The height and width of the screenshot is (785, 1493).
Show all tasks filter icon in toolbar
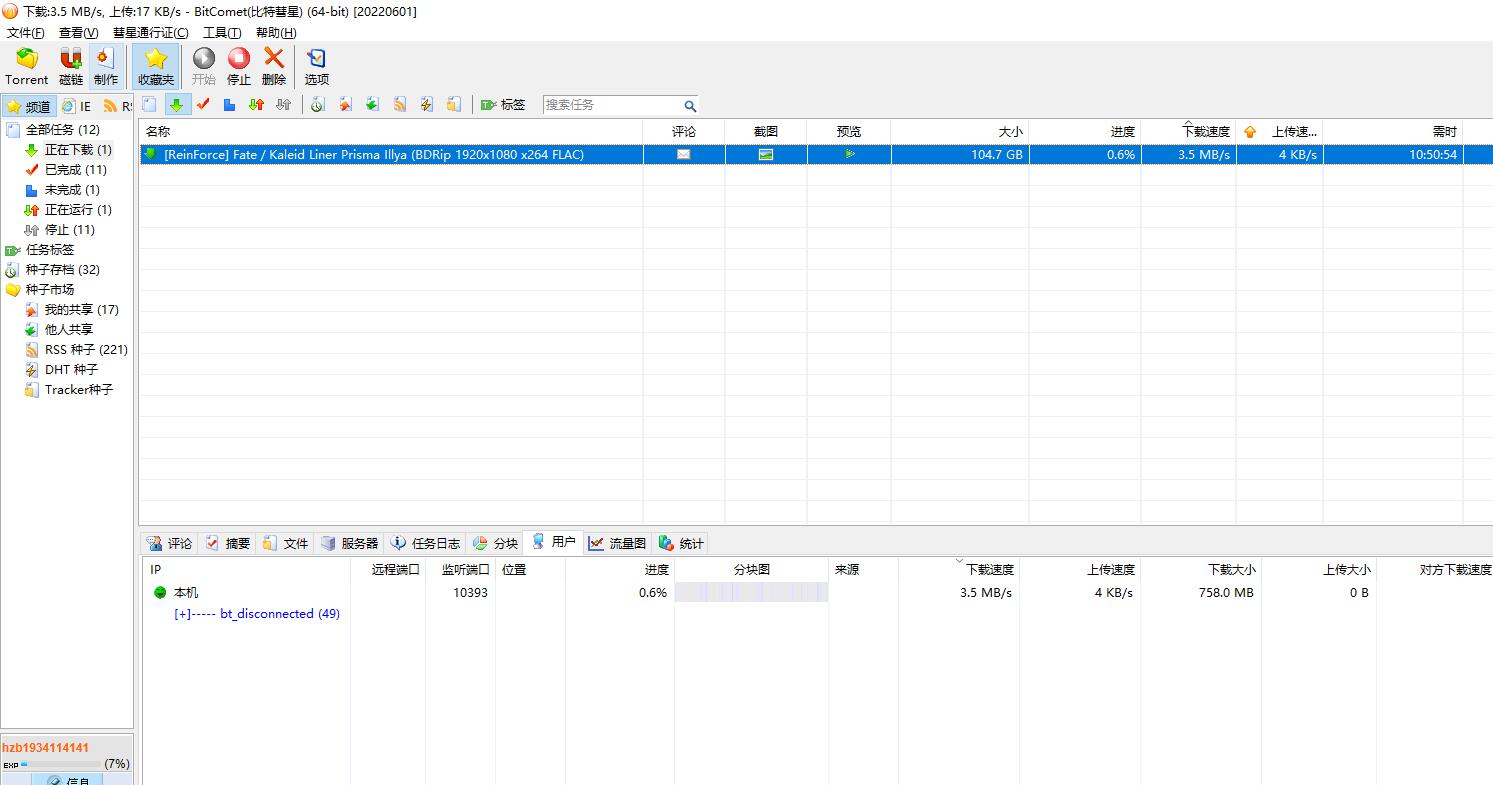tap(149, 104)
